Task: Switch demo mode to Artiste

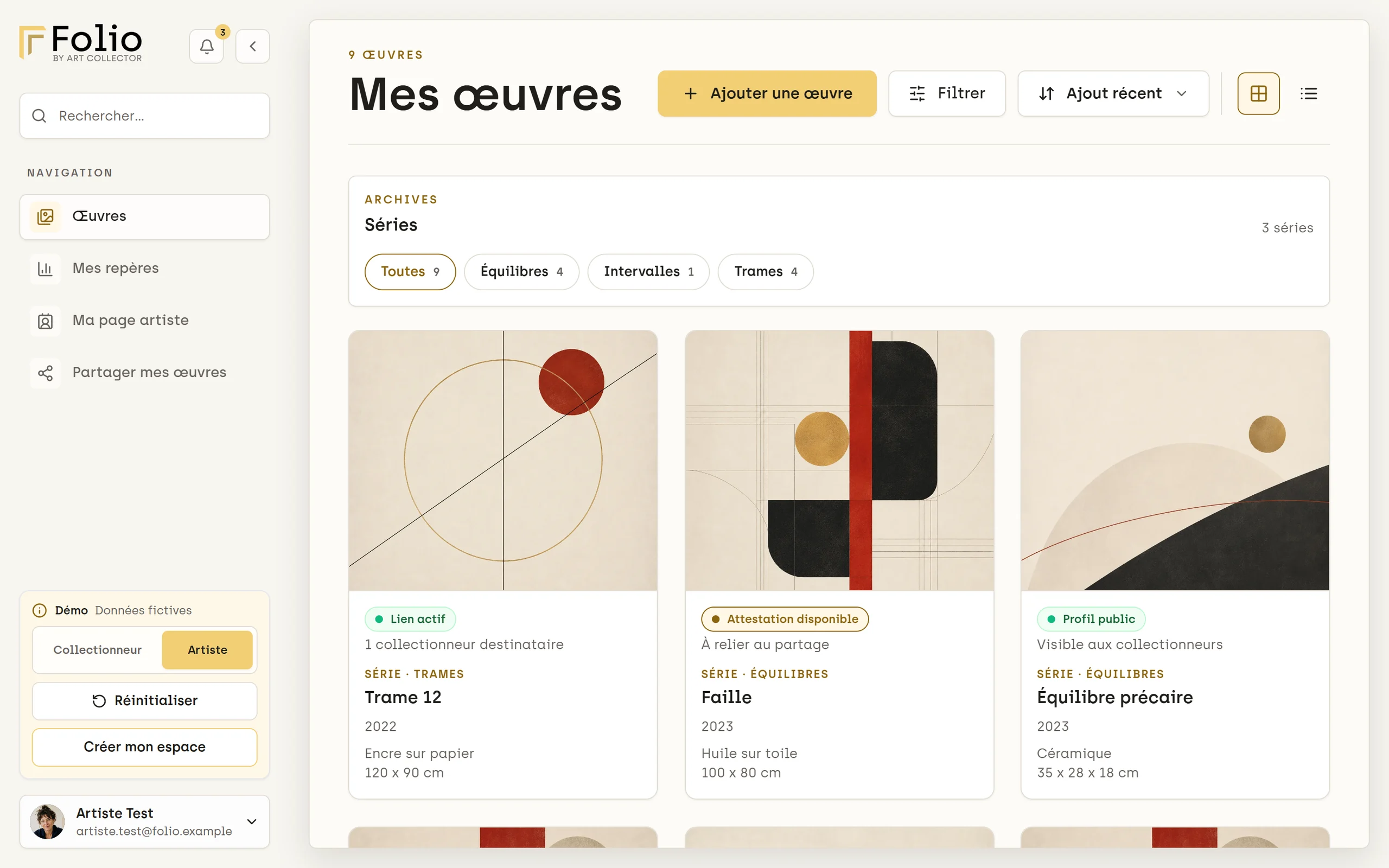Action: (207, 650)
